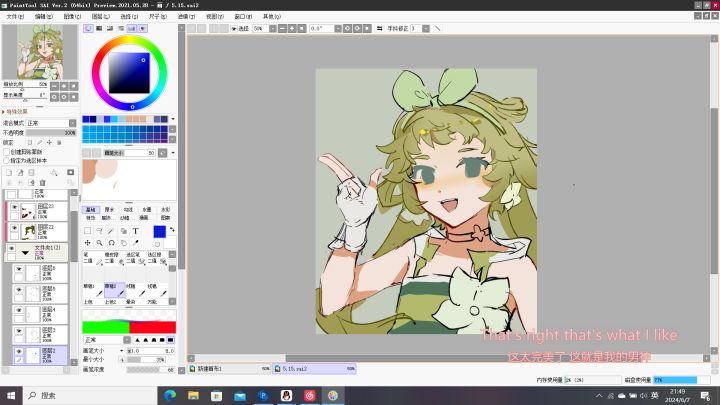Toggle the scratchpad panel icon
The image size is (720, 405).
click(142, 28)
